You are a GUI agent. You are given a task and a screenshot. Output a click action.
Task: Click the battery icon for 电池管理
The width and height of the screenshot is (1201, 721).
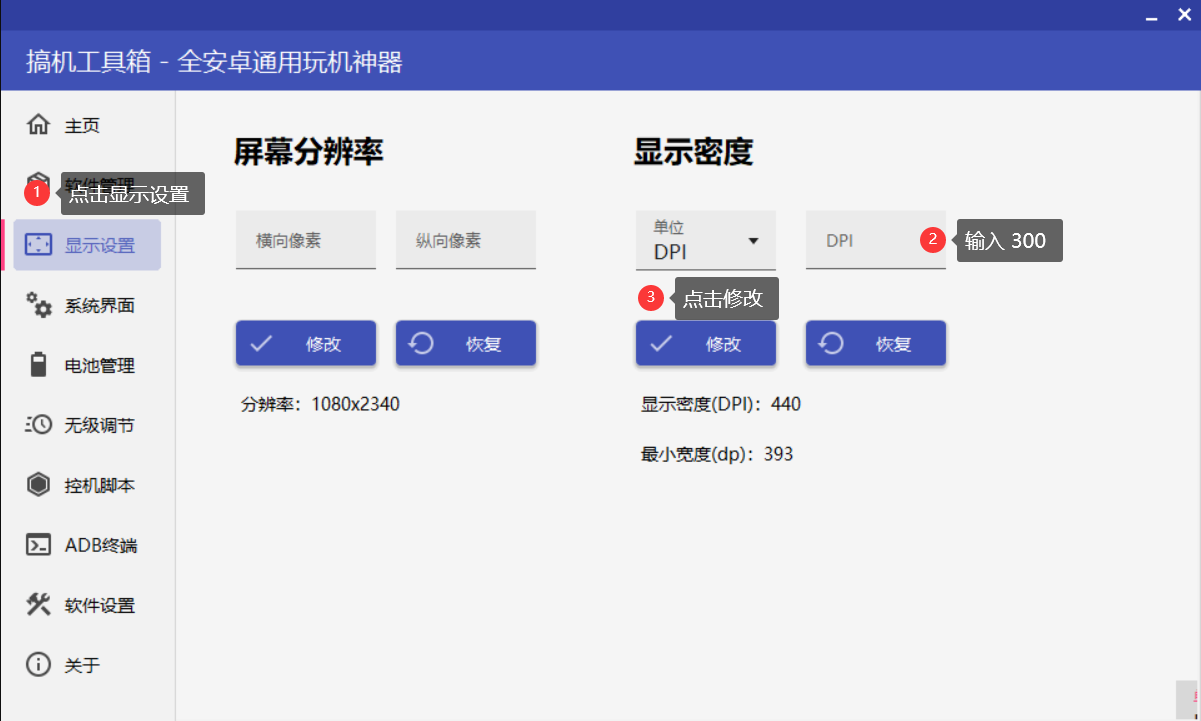click(x=39, y=365)
